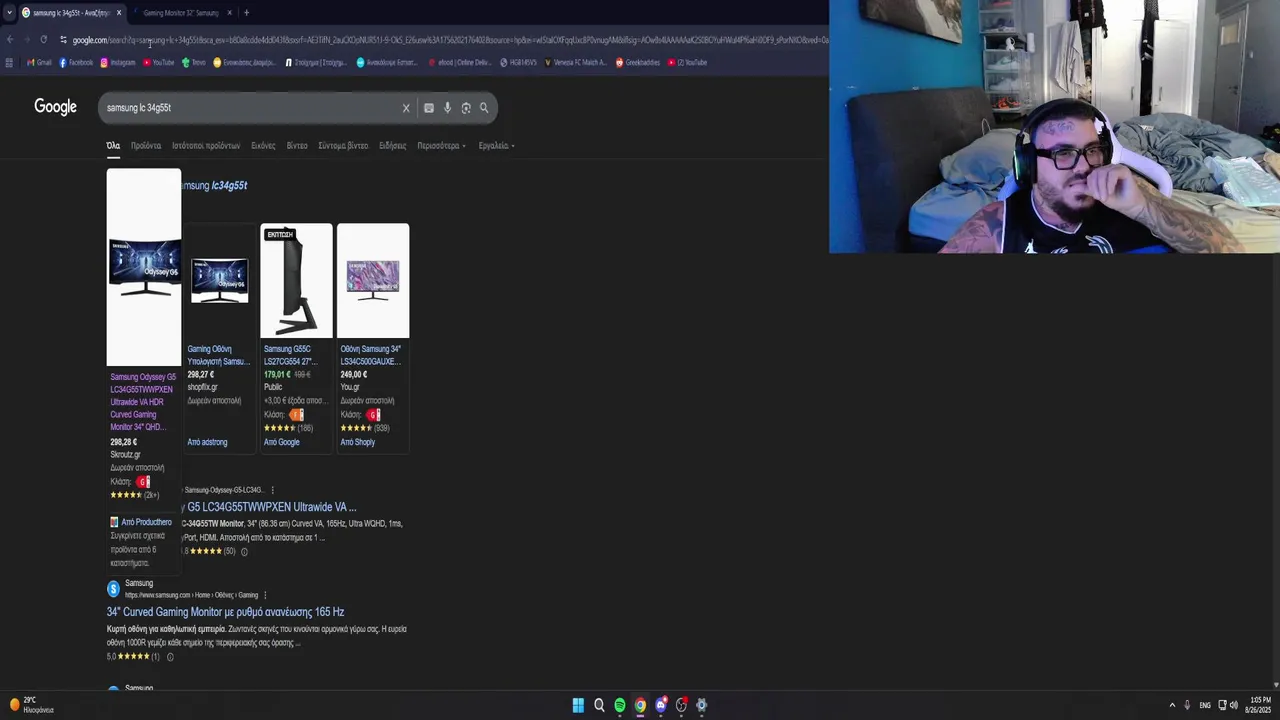Open the Samsung Odyssey G5 monitor thumbnail
The width and height of the screenshot is (1280, 720).
(x=144, y=267)
